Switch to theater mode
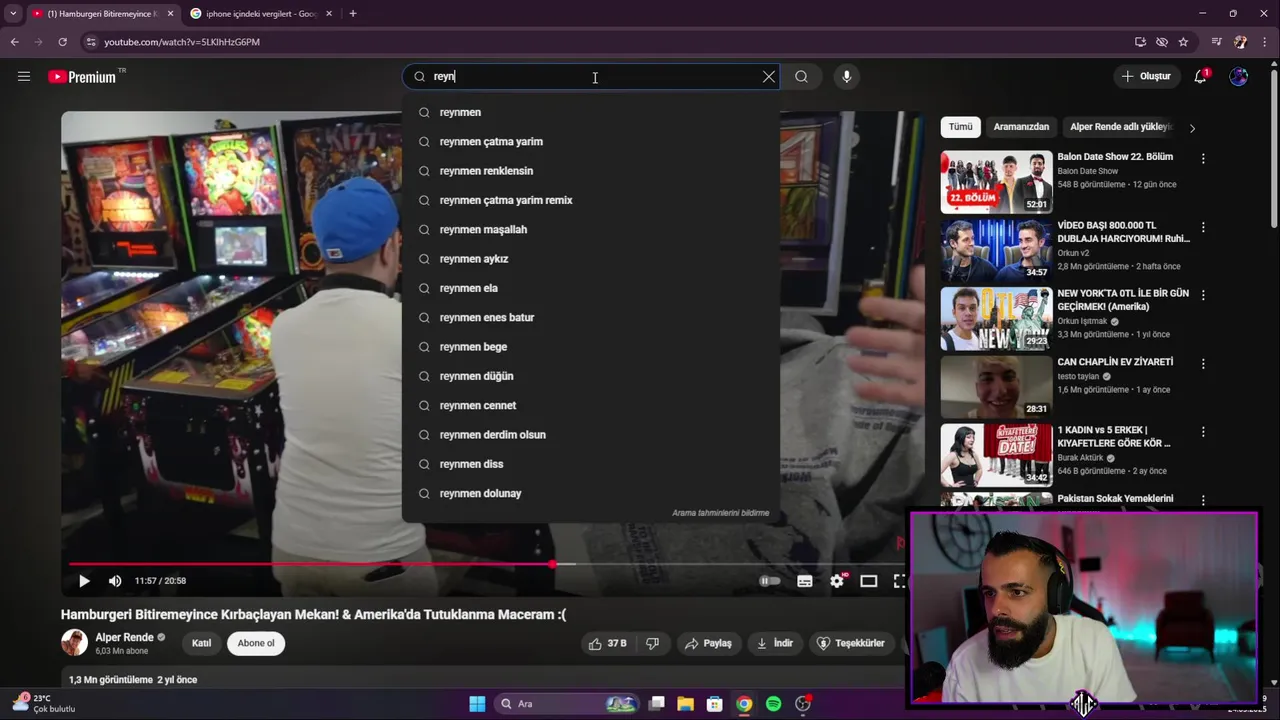The image size is (1280, 720). tap(869, 581)
